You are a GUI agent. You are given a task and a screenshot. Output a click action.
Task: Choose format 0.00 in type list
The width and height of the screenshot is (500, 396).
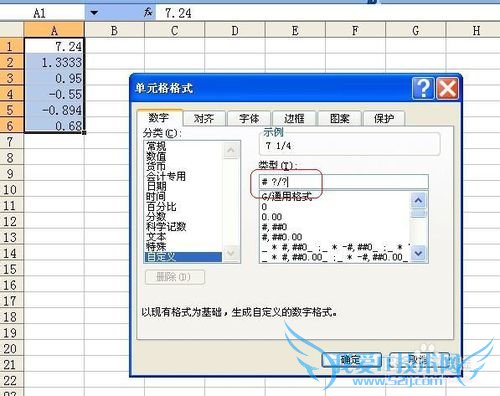(335, 217)
